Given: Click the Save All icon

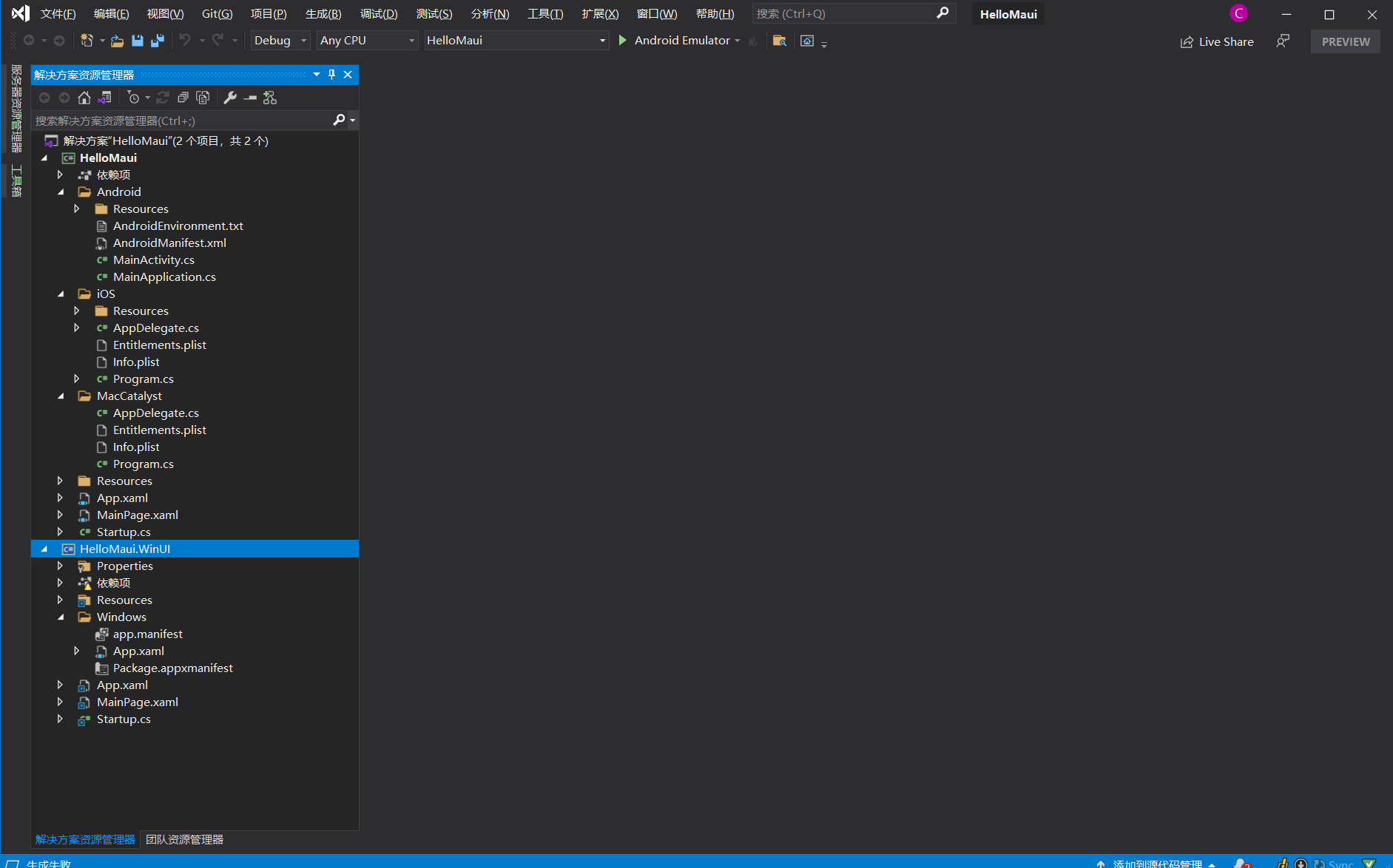Looking at the screenshot, I should 157,41.
